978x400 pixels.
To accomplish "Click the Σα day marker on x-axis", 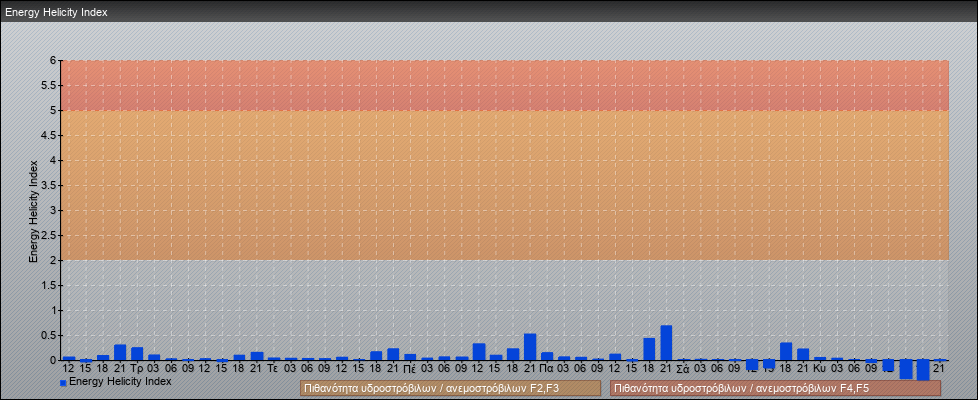I will click(682, 369).
